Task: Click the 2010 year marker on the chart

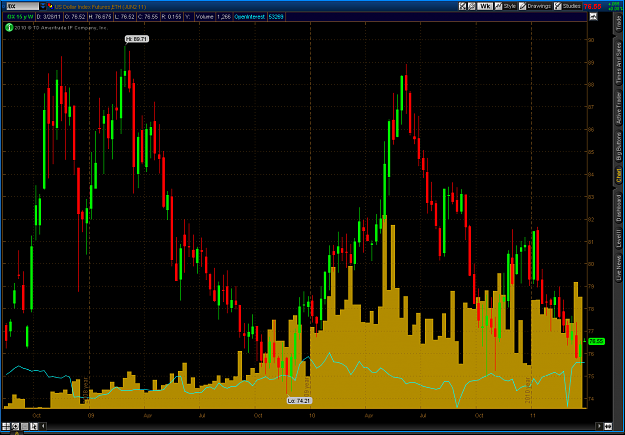Action: (x=528, y=390)
